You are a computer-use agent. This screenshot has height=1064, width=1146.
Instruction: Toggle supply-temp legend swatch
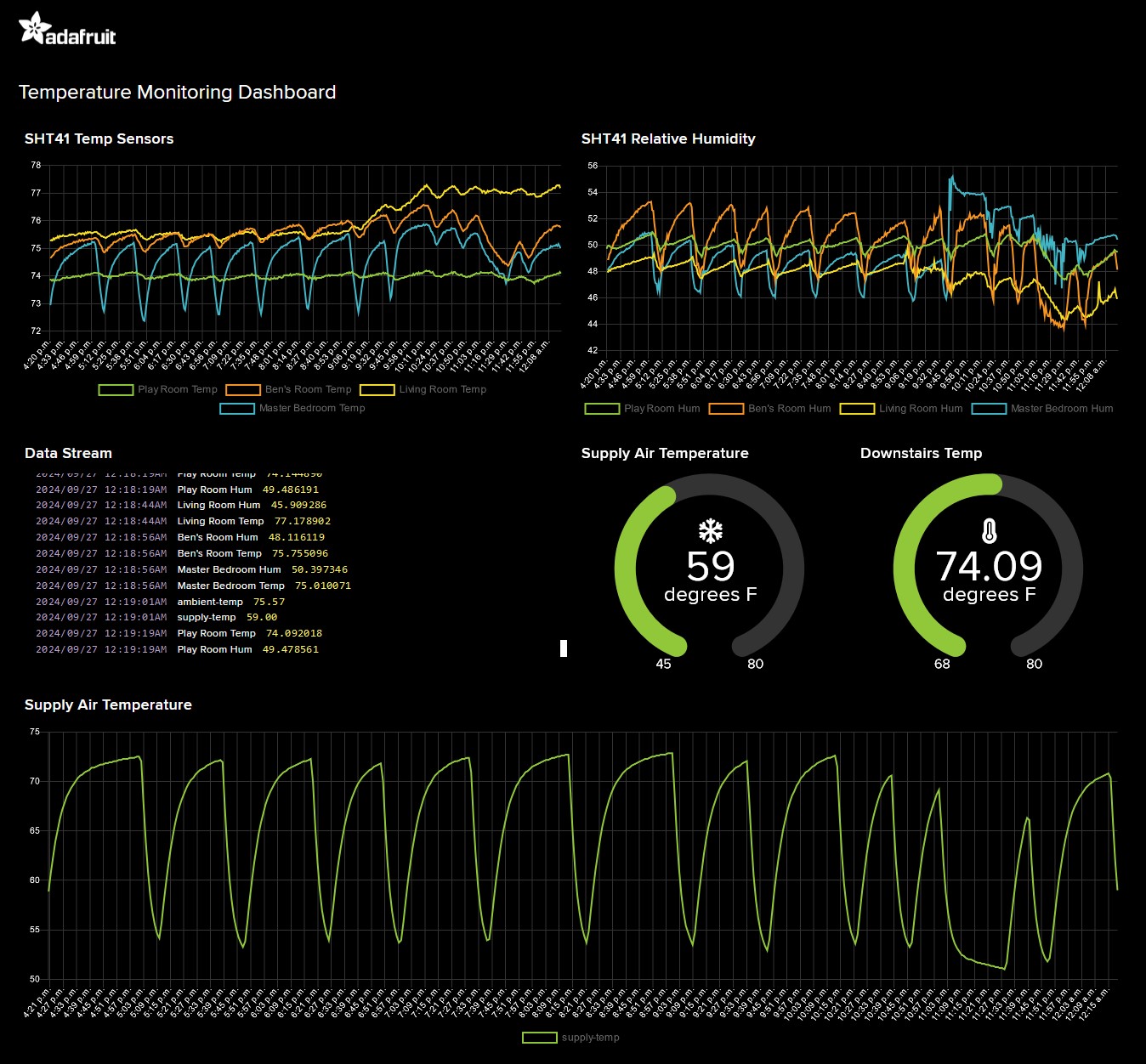pyautogui.click(x=540, y=1038)
